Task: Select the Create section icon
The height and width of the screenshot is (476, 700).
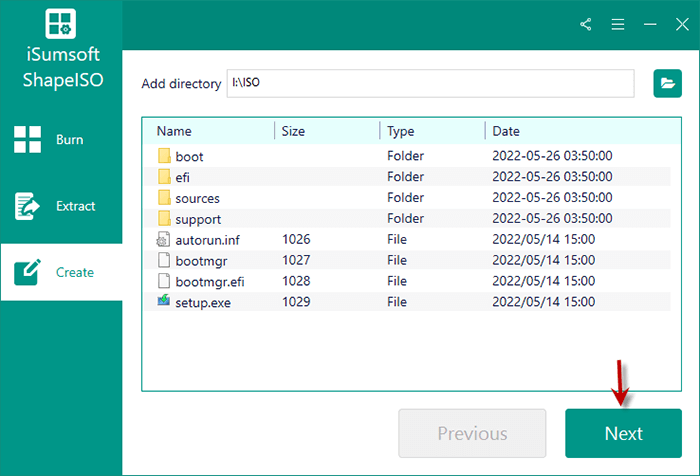Action: (26, 272)
